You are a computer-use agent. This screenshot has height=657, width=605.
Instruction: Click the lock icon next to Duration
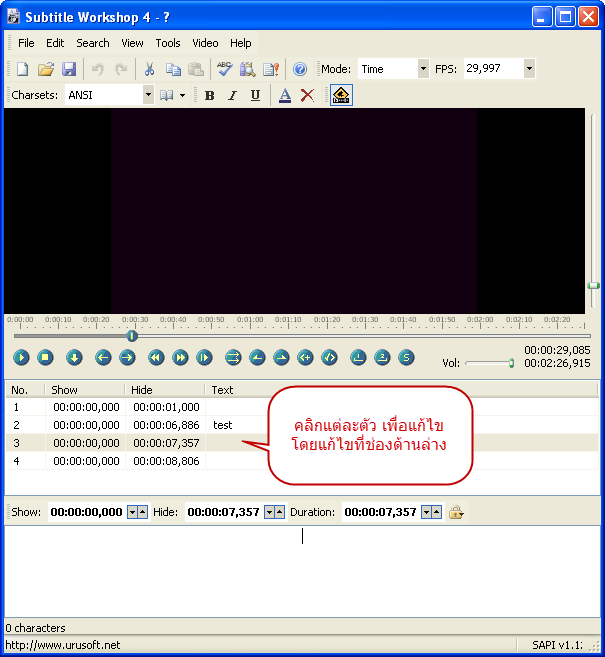pos(456,512)
